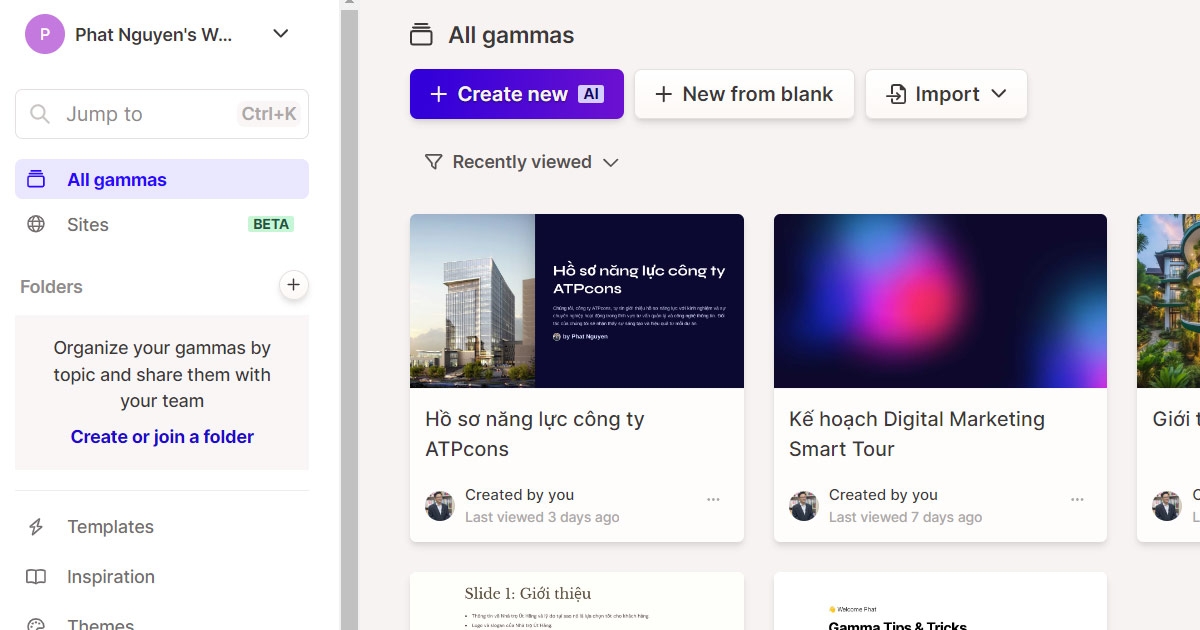
Task: Click the plus icon on New from blank
Action: (x=663, y=94)
